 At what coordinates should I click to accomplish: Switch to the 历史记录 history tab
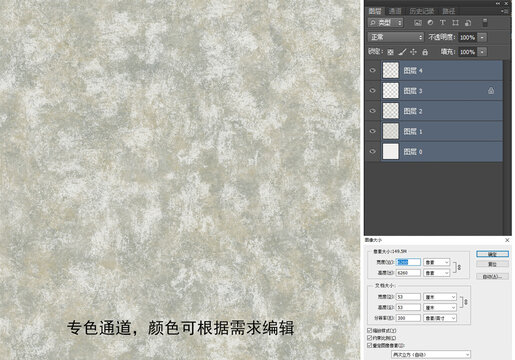click(422, 11)
